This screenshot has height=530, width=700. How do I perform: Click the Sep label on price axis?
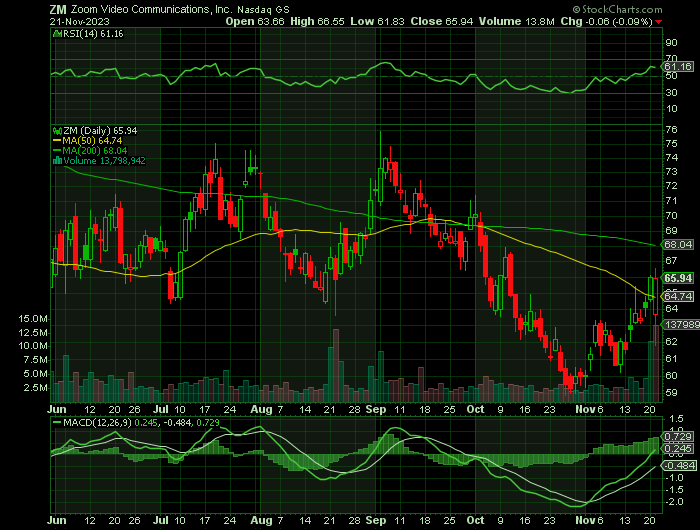375,409
